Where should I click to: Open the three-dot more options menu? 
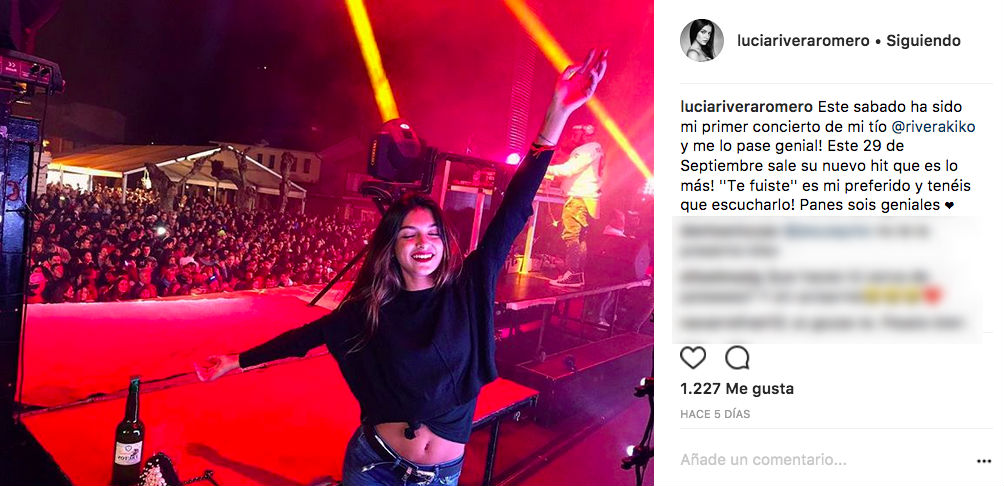984,461
